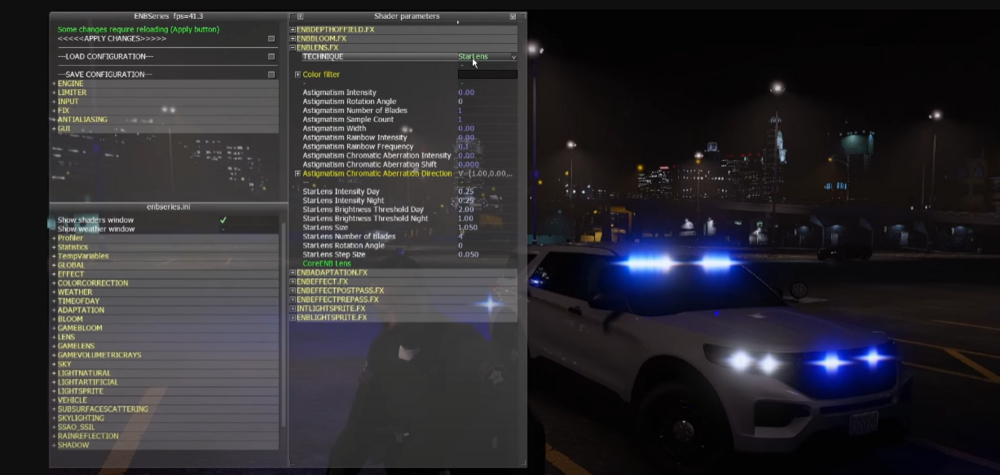This screenshot has height=475, width=1000.
Task: Open the TECHNIQUE dropdown showing StarLens
Action: 487,57
